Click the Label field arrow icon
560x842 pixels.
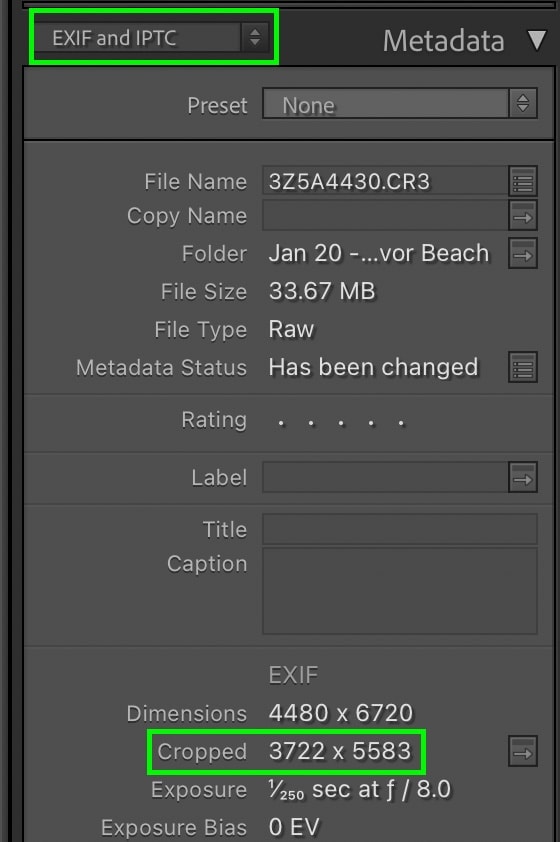(523, 477)
